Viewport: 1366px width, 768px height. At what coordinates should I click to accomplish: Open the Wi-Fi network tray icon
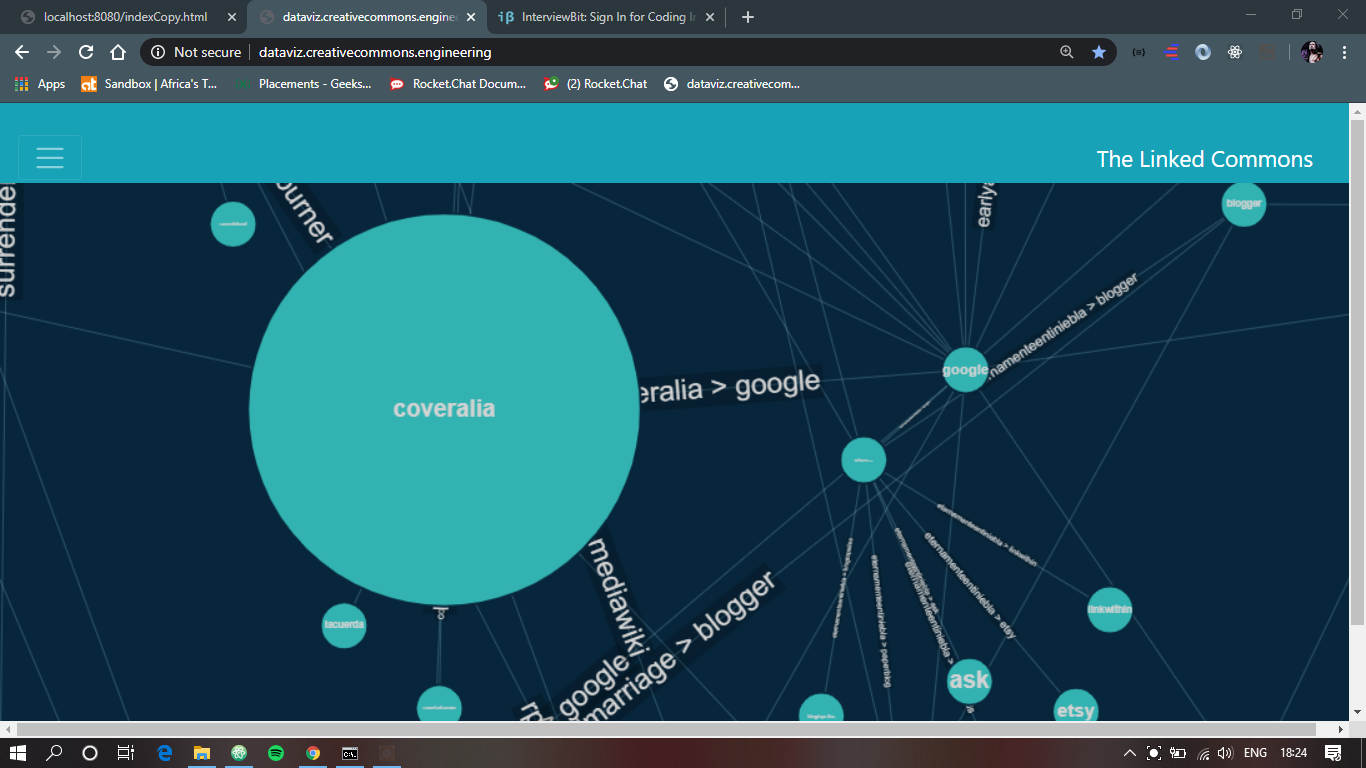click(1203, 753)
